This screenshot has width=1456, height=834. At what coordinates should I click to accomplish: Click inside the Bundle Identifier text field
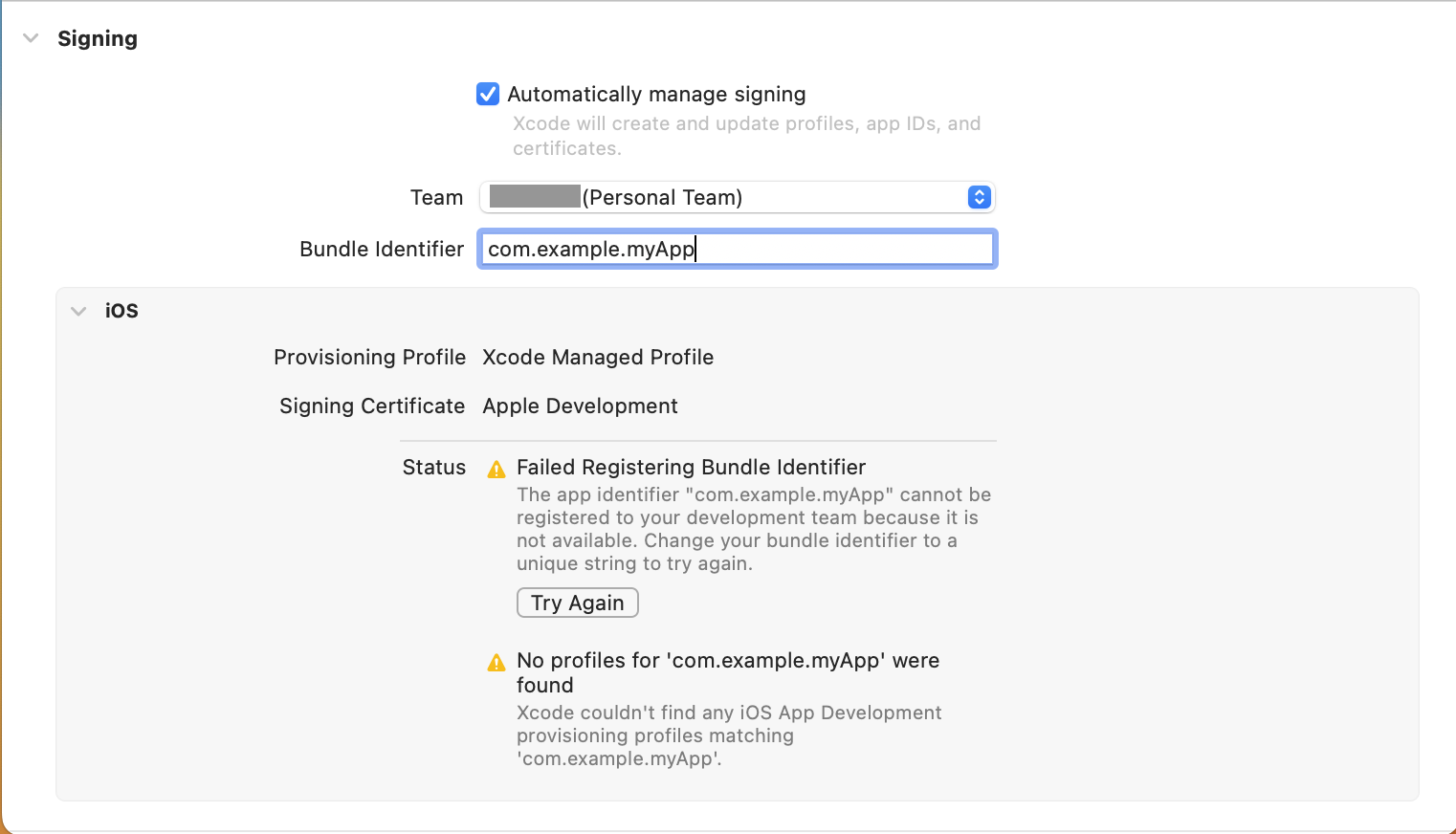(x=737, y=249)
